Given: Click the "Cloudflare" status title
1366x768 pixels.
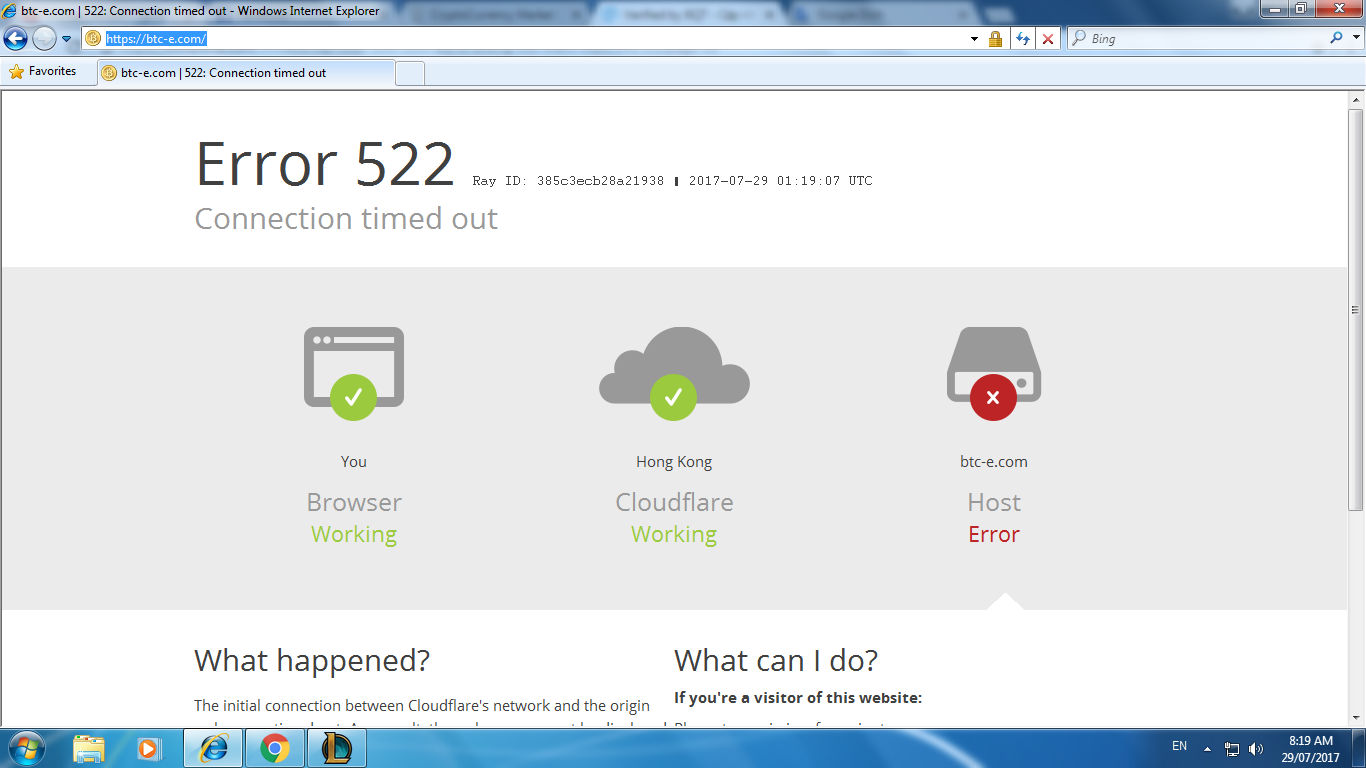Looking at the screenshot, I should pos(674,502).
